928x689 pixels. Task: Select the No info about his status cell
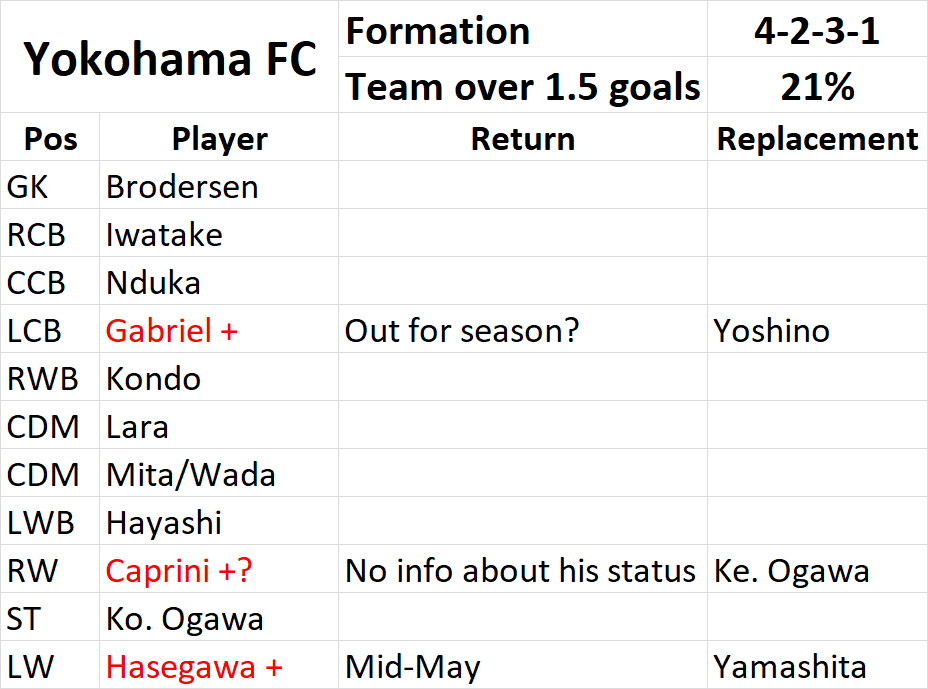(x=523, y=569)
